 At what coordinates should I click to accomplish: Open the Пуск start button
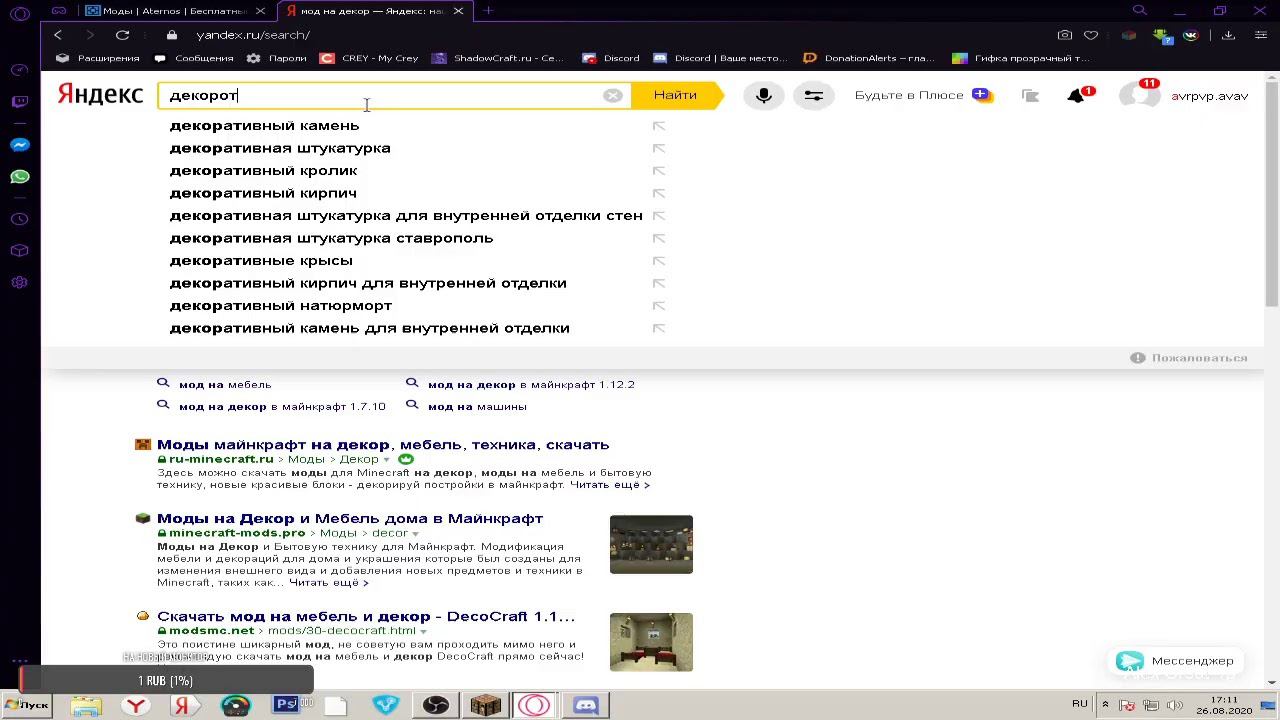[26, 705]
